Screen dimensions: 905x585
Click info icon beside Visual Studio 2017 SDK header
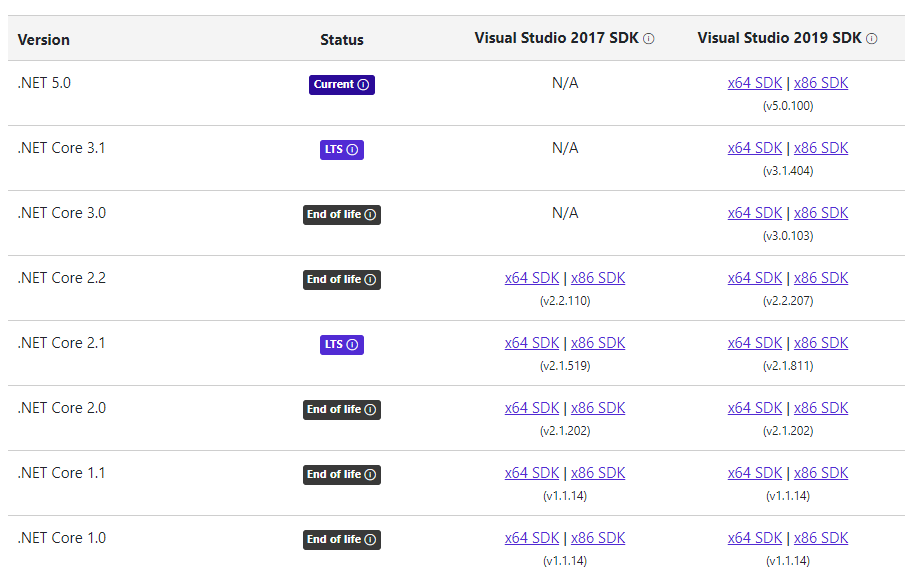649,39
